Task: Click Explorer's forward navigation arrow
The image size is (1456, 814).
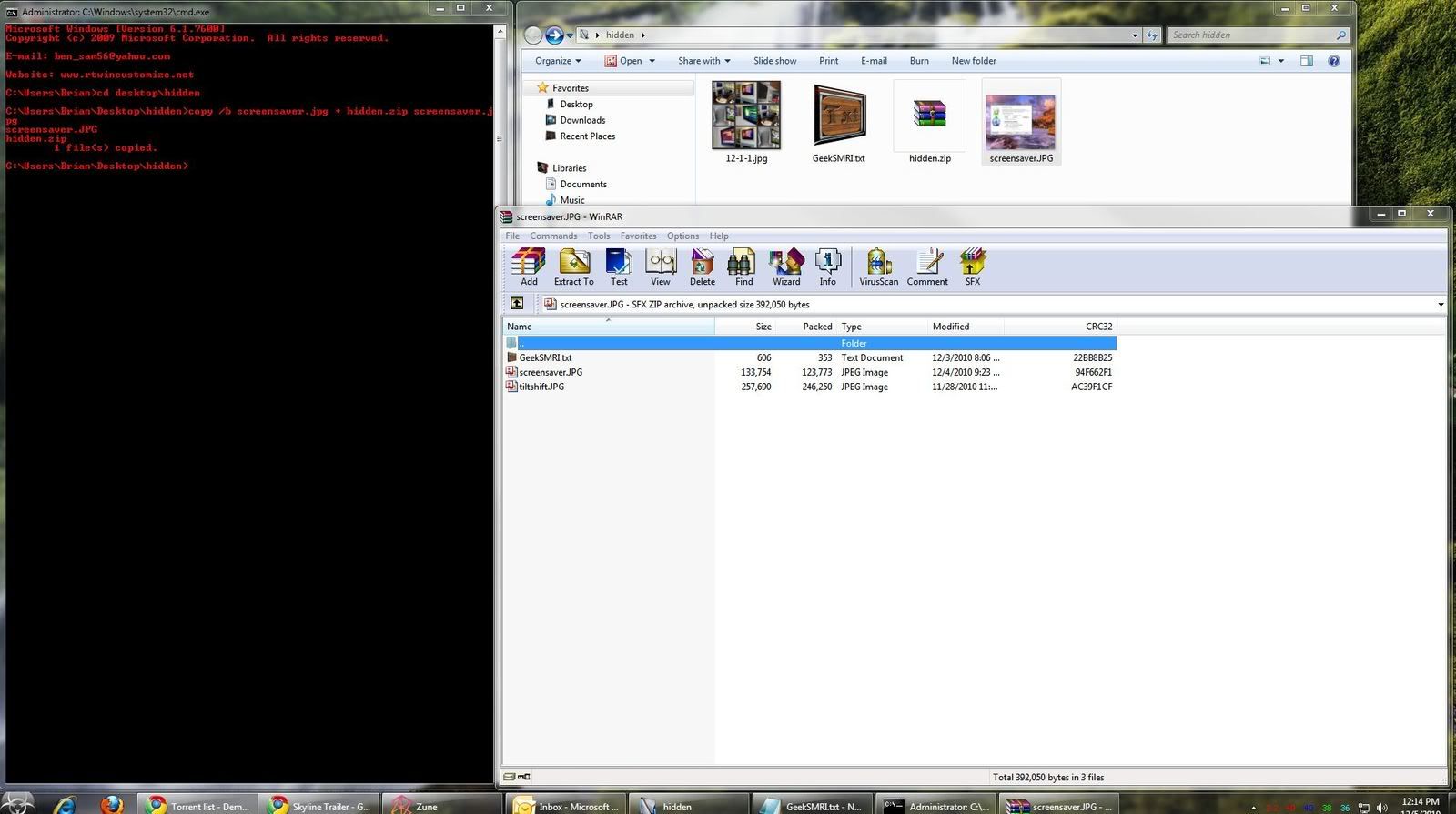Action: [x=554, y=35]
